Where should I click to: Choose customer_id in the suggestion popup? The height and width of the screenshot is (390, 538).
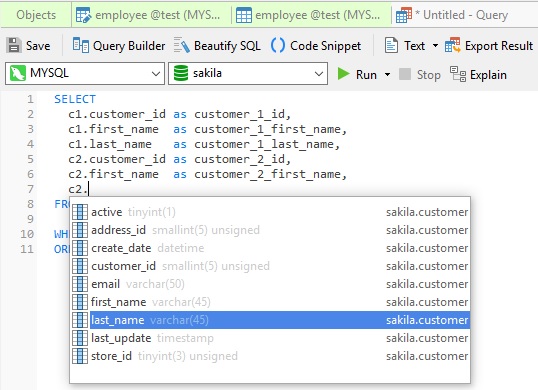click(270, 266)
